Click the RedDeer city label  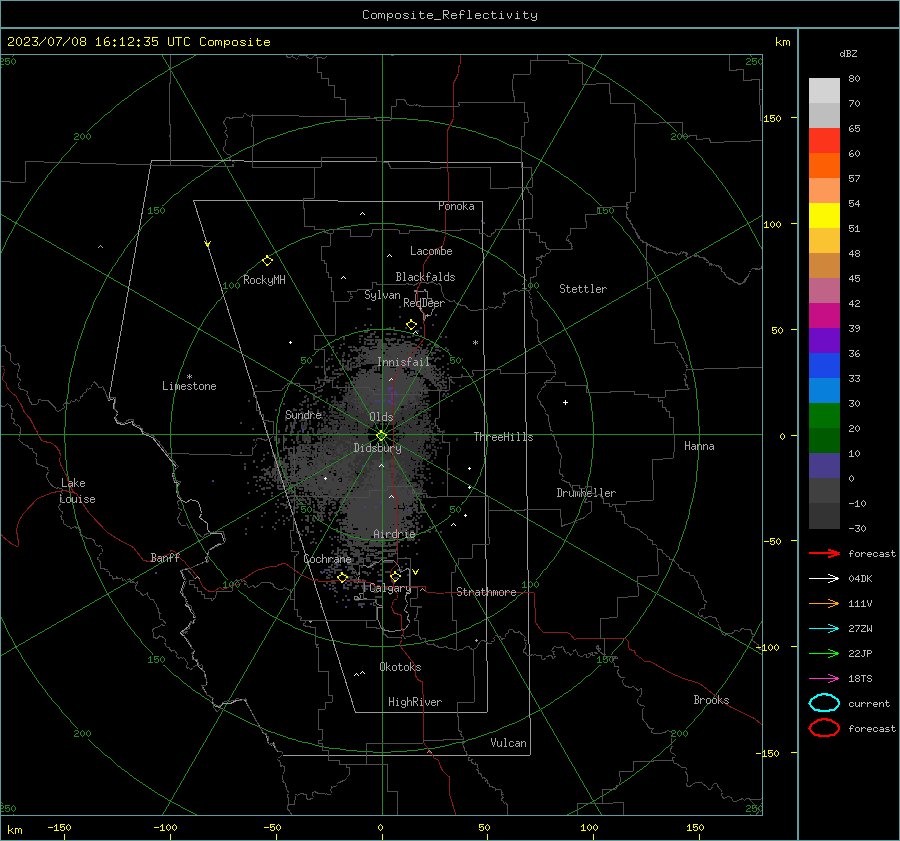[424, 303]
